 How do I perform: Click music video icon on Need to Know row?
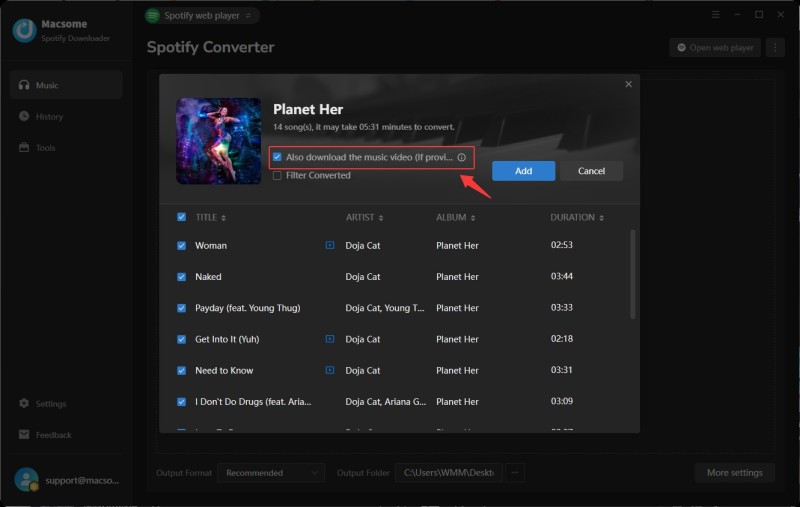pyautogui.click(x=330, y=370)
